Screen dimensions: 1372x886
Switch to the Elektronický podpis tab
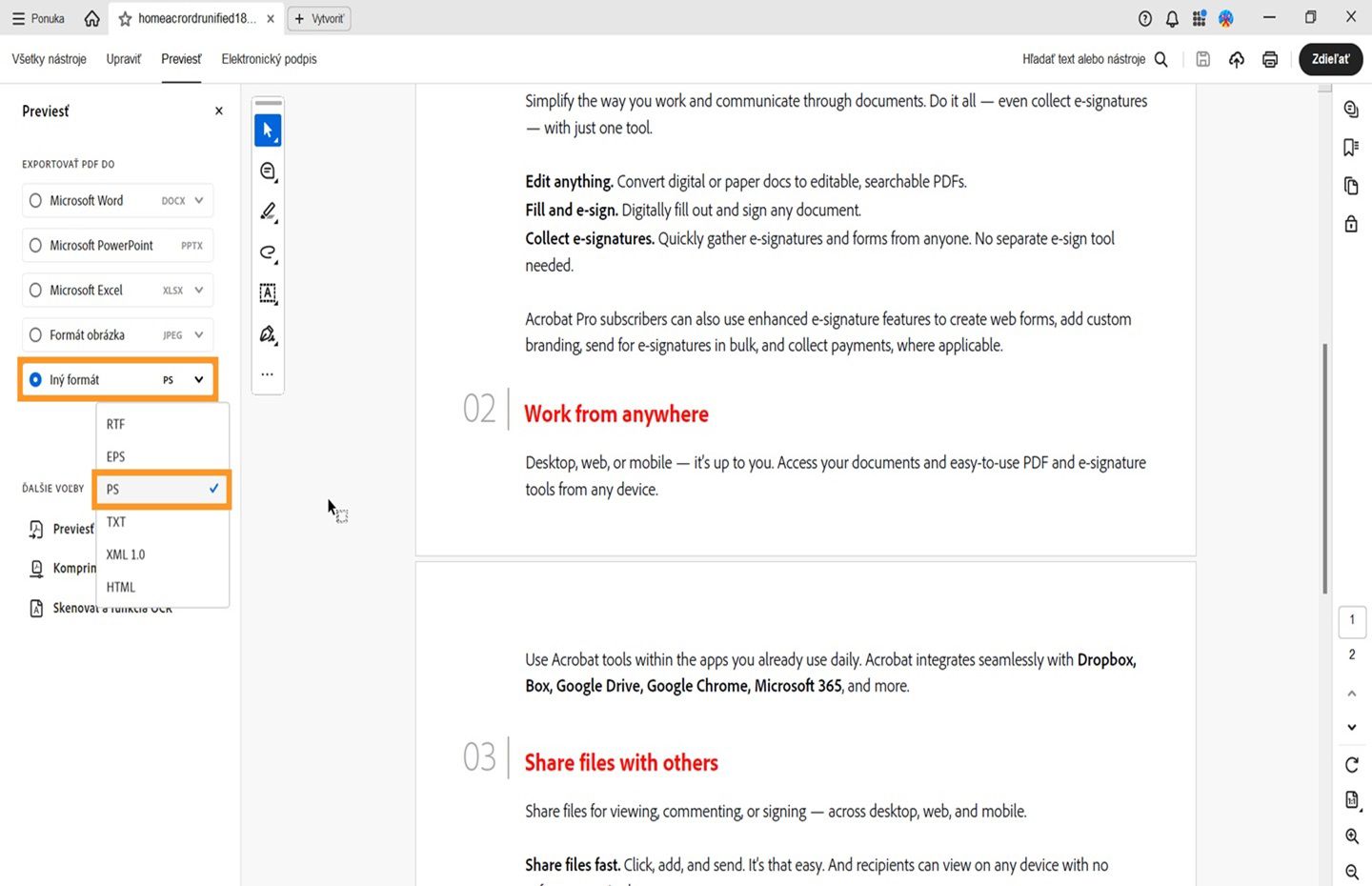pos(269,59)
